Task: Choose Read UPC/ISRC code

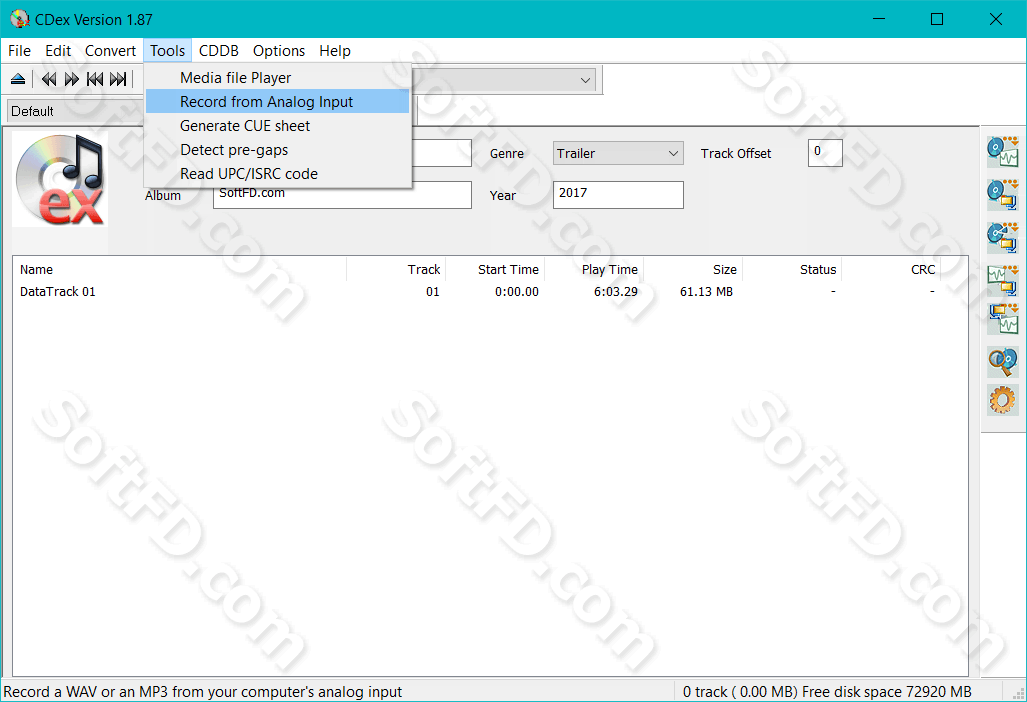Action: [278, 174]
